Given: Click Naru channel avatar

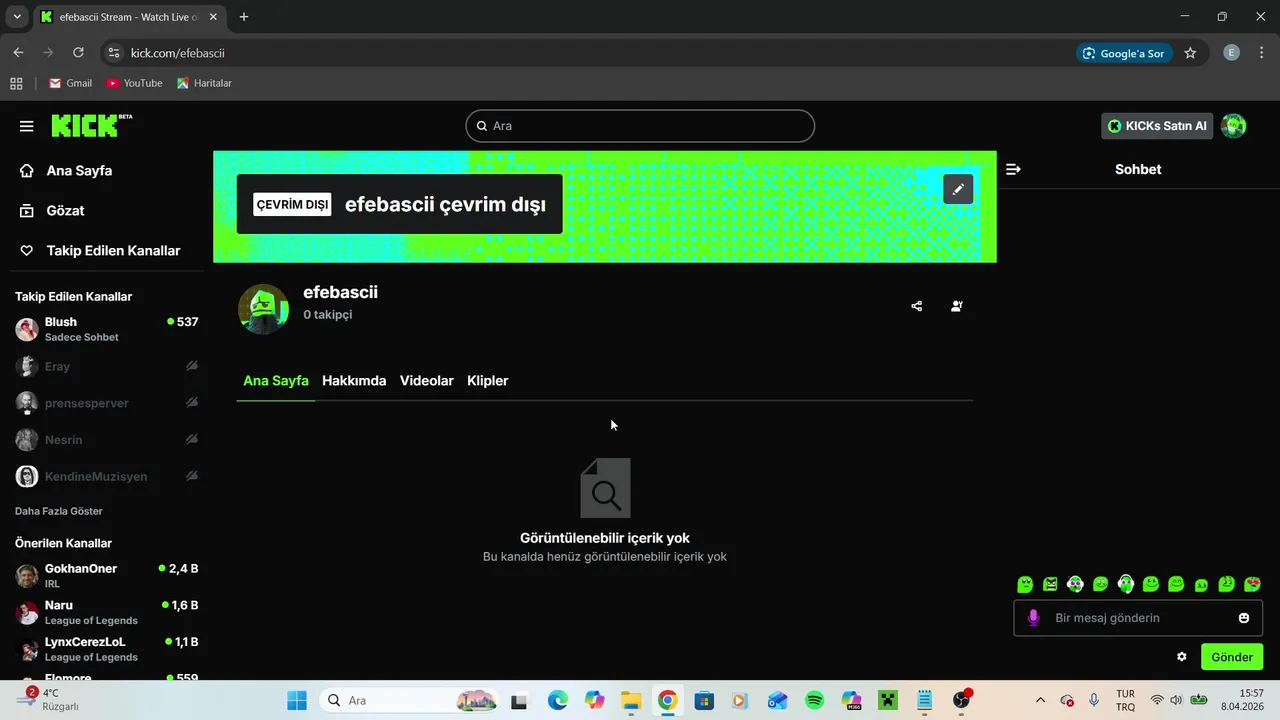Looking at the screenshot, I should tap(27, 613).
